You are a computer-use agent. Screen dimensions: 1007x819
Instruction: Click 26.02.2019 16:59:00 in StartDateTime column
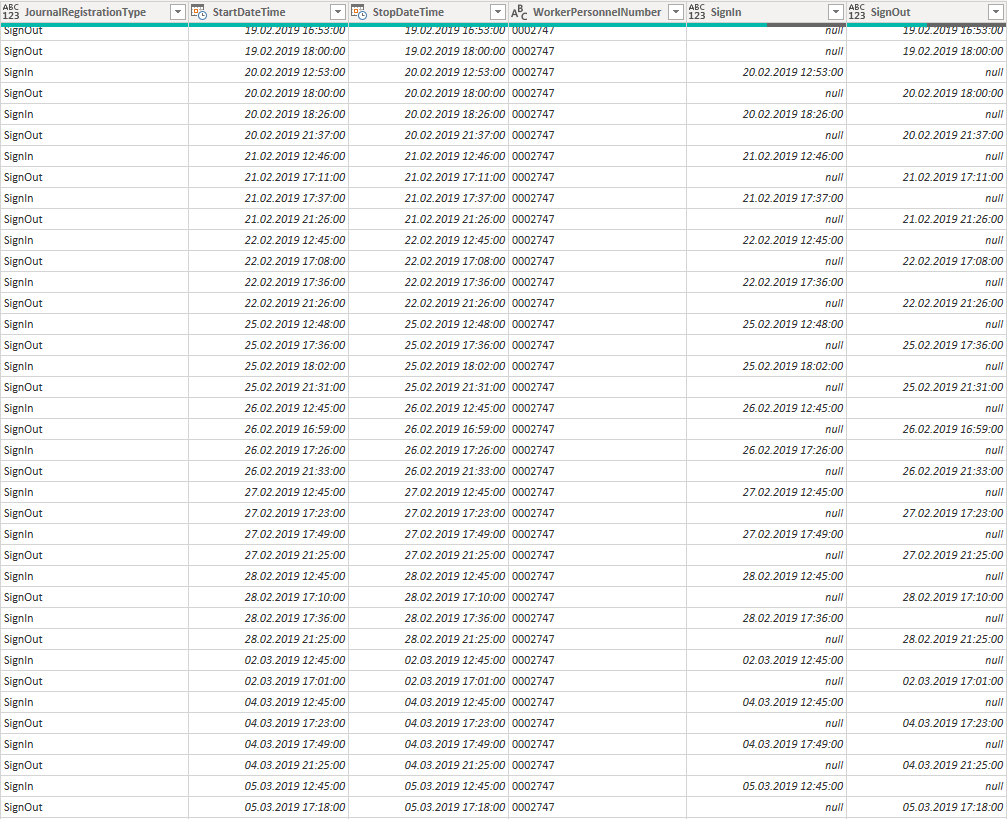tap(295, 429)
